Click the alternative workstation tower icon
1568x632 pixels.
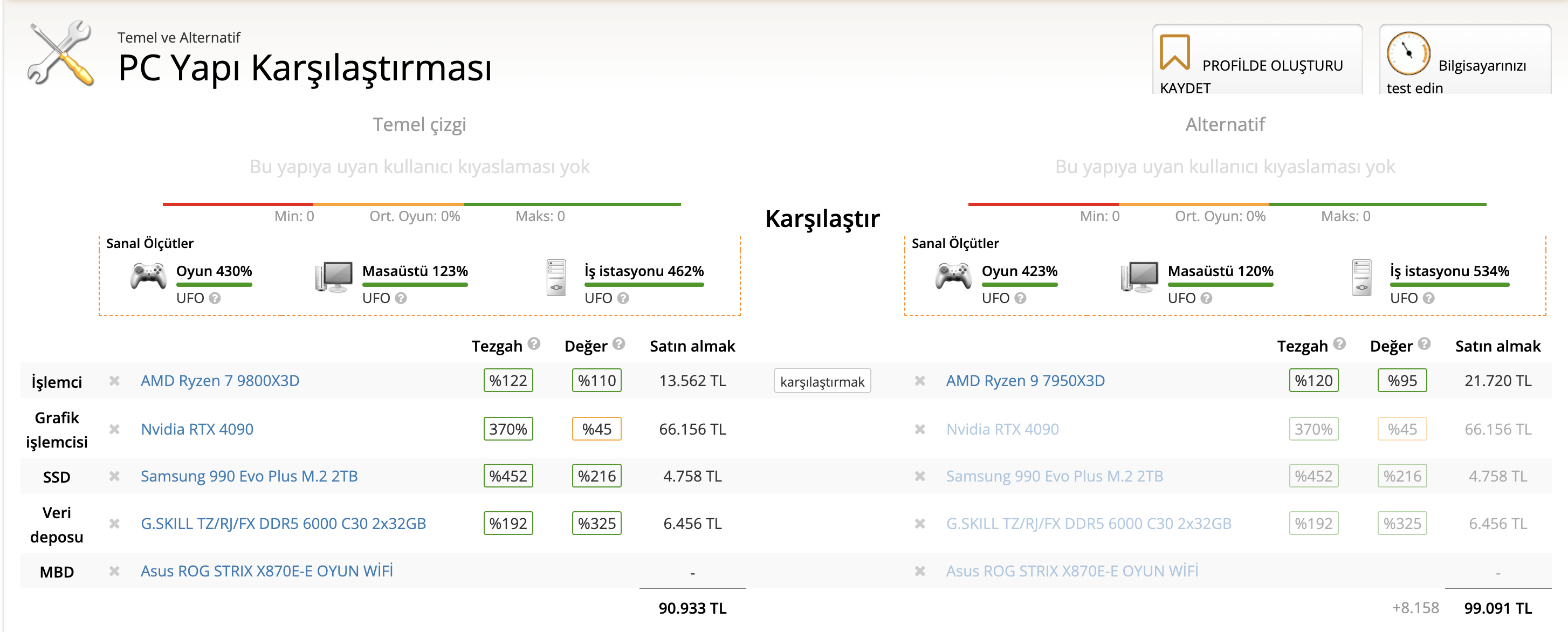pos(1361,278)
